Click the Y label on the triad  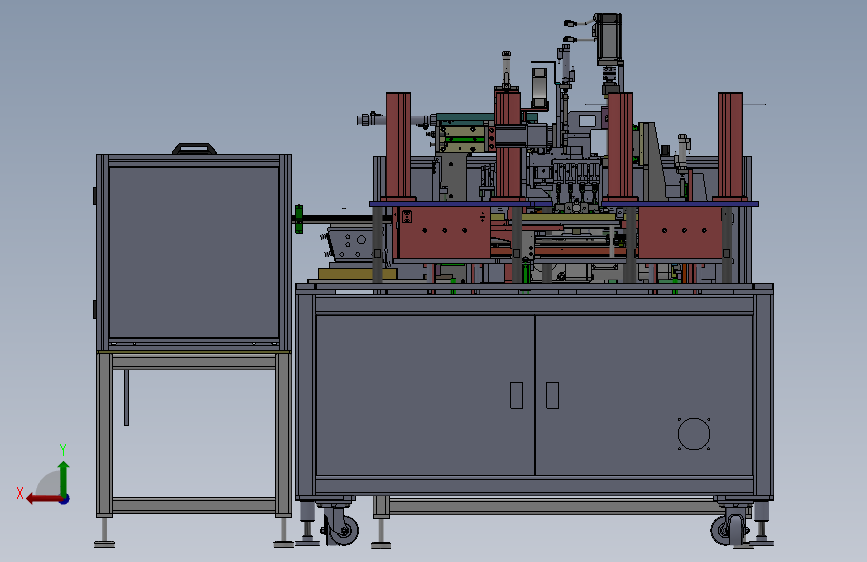point(63,450)
